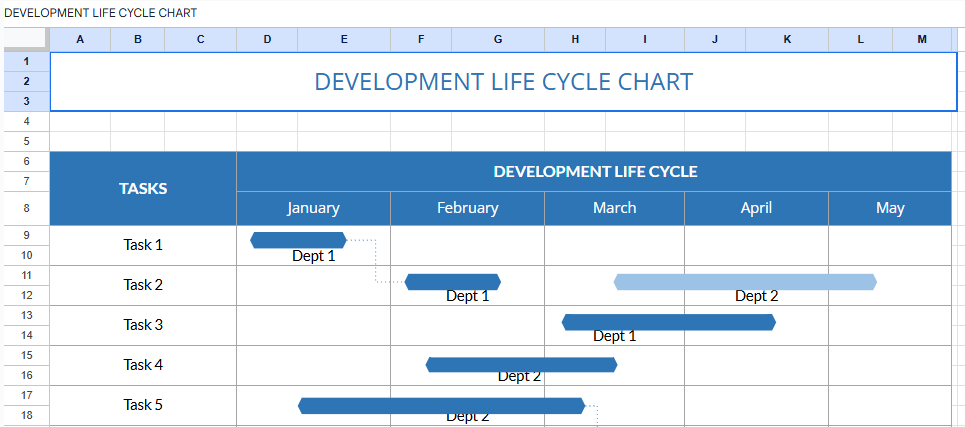Select column A header
This screenshot has width=965, height=427.
[80, 39]
